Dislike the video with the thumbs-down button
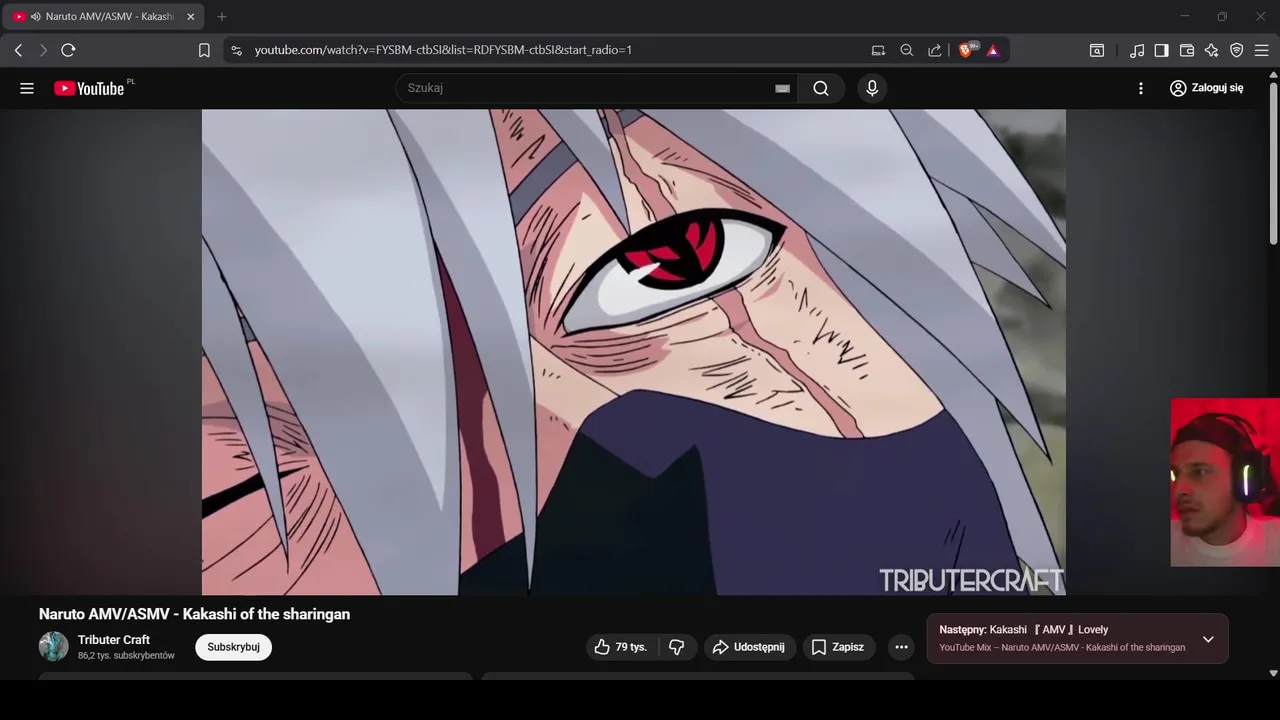The height and width of the screenshot is (720, 1280). tap(677, 647)
